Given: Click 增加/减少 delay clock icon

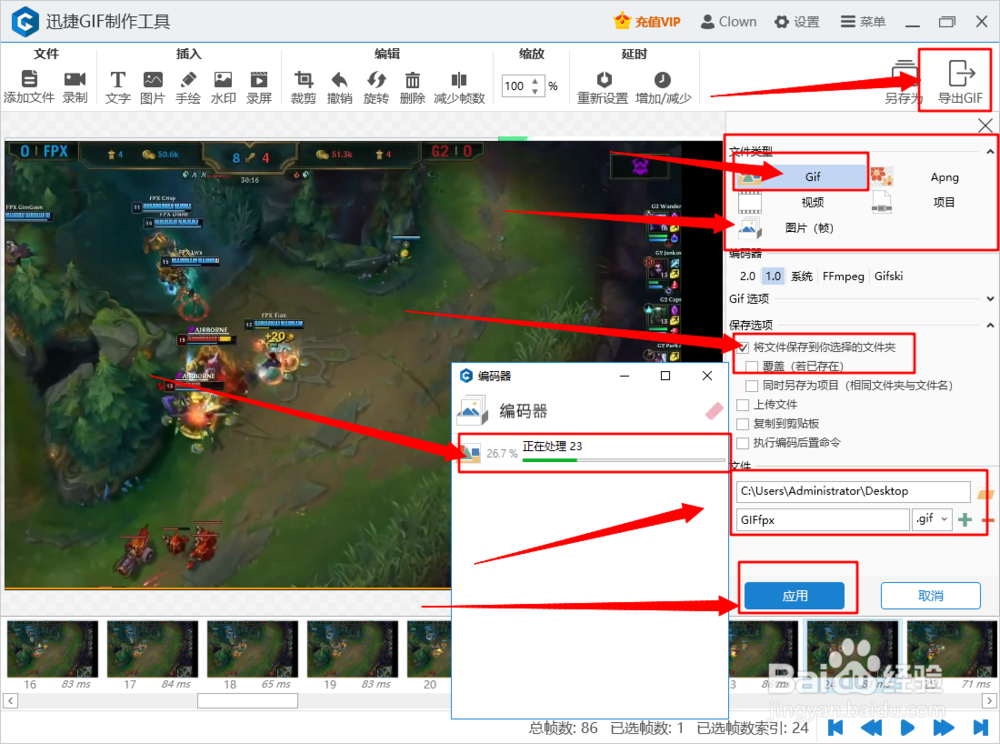Looking at the screenshot, I should tap(663, 80).
